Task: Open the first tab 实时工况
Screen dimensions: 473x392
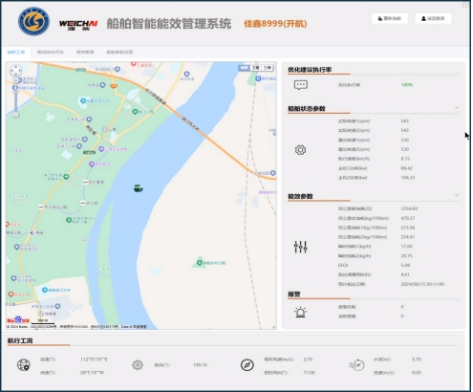Action: point(16,52)
